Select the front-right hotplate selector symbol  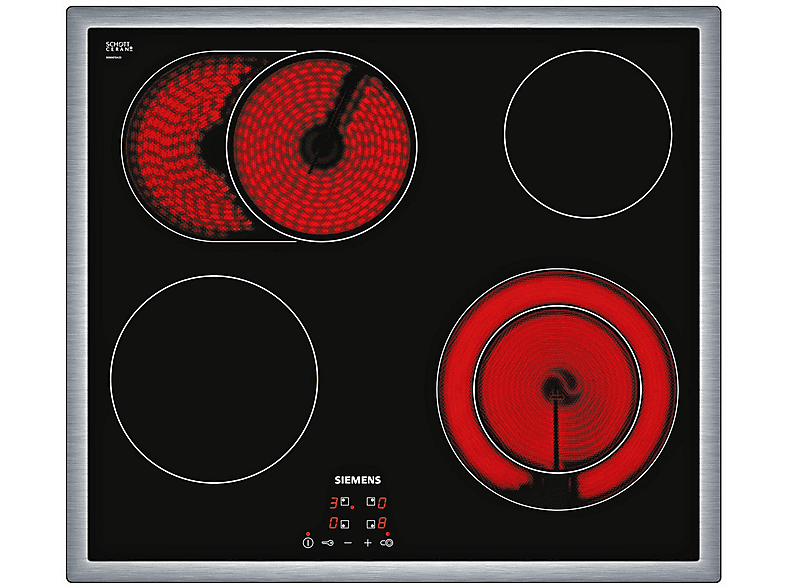[x=371, y=524]
